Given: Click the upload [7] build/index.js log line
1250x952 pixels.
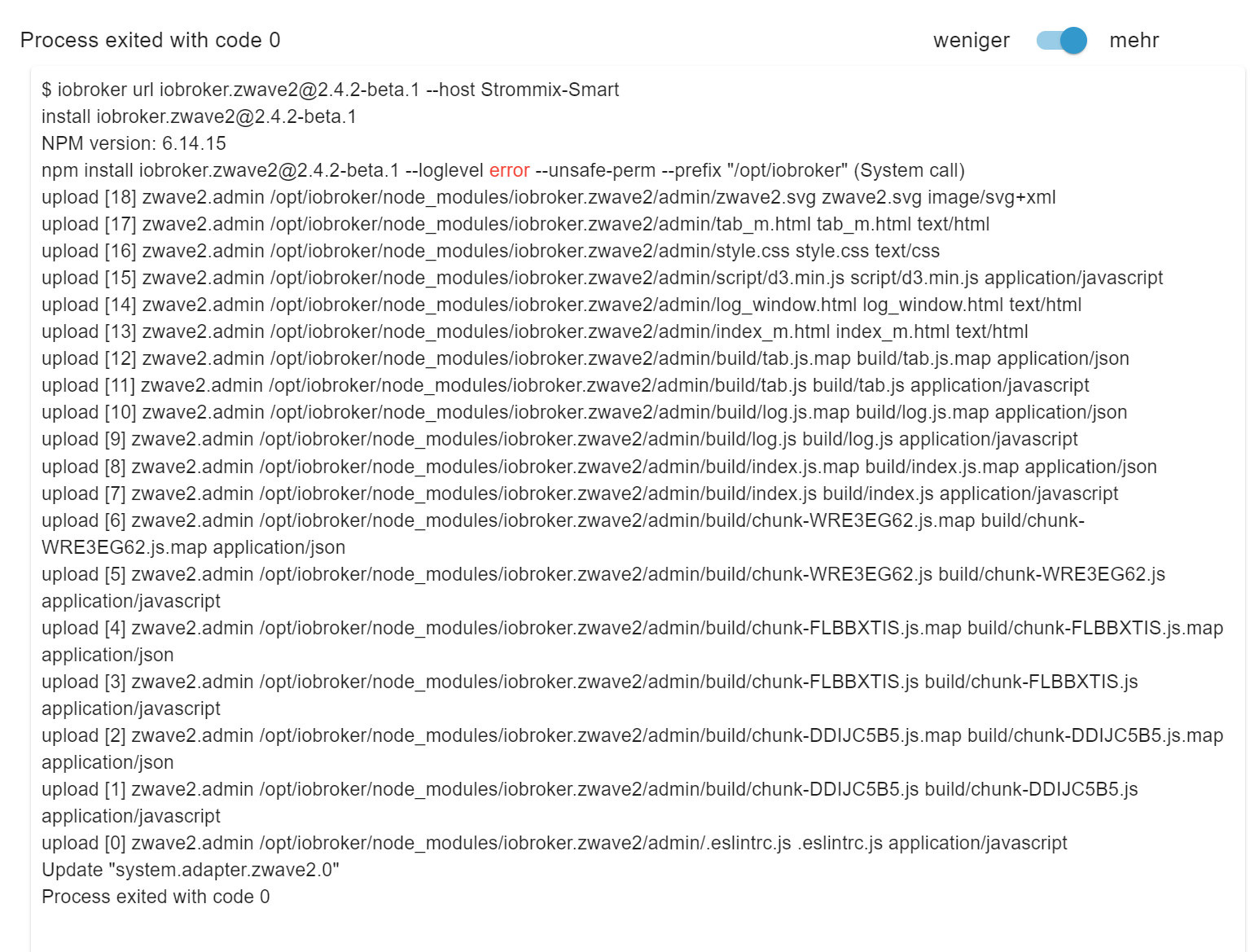Looking at the screenshot, I should (580, 494).
